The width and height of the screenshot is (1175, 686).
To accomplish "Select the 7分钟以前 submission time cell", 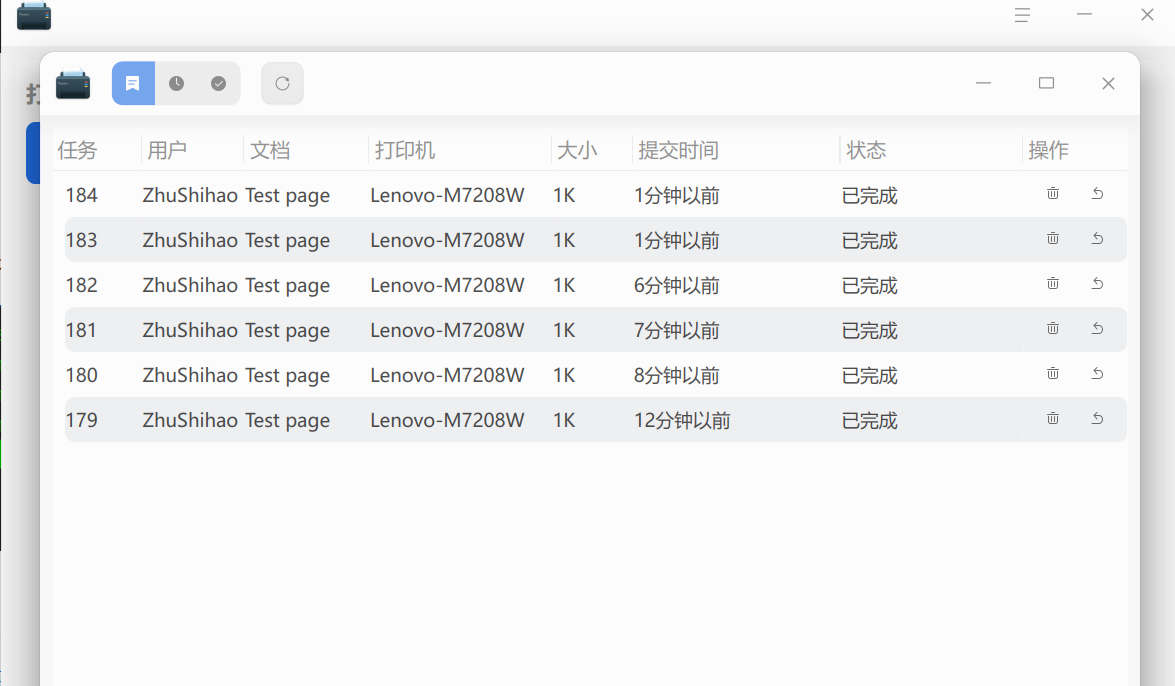I will click(677, 331).
